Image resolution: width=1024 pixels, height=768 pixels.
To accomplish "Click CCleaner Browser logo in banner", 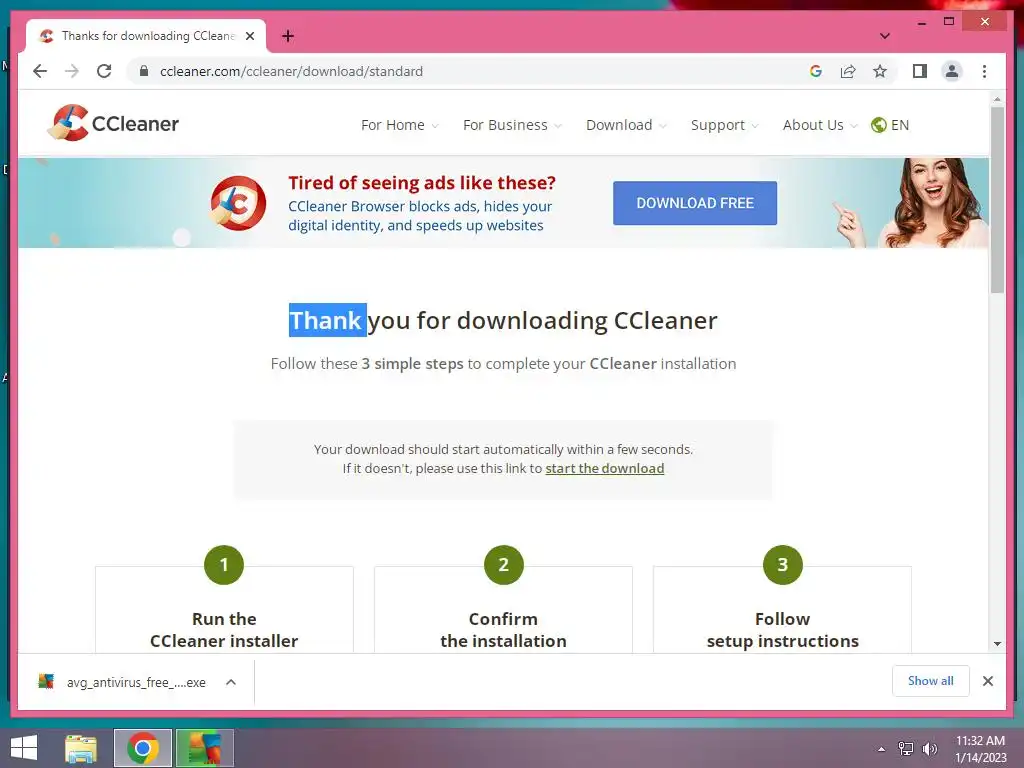I will (238, 203).
